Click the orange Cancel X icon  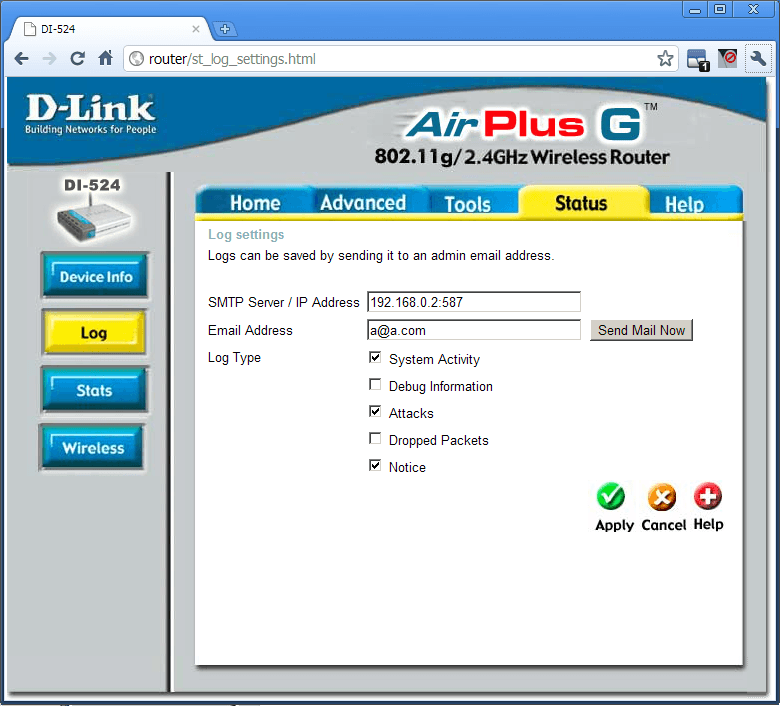click(662, 497)
